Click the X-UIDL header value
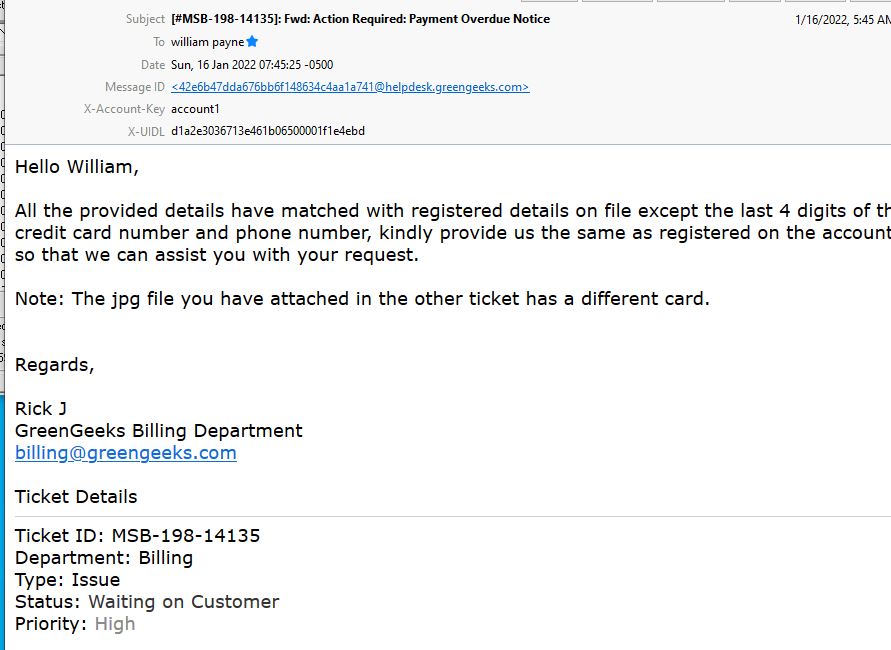The height and width of the screenshot is (650, 891). coord(268,131)
